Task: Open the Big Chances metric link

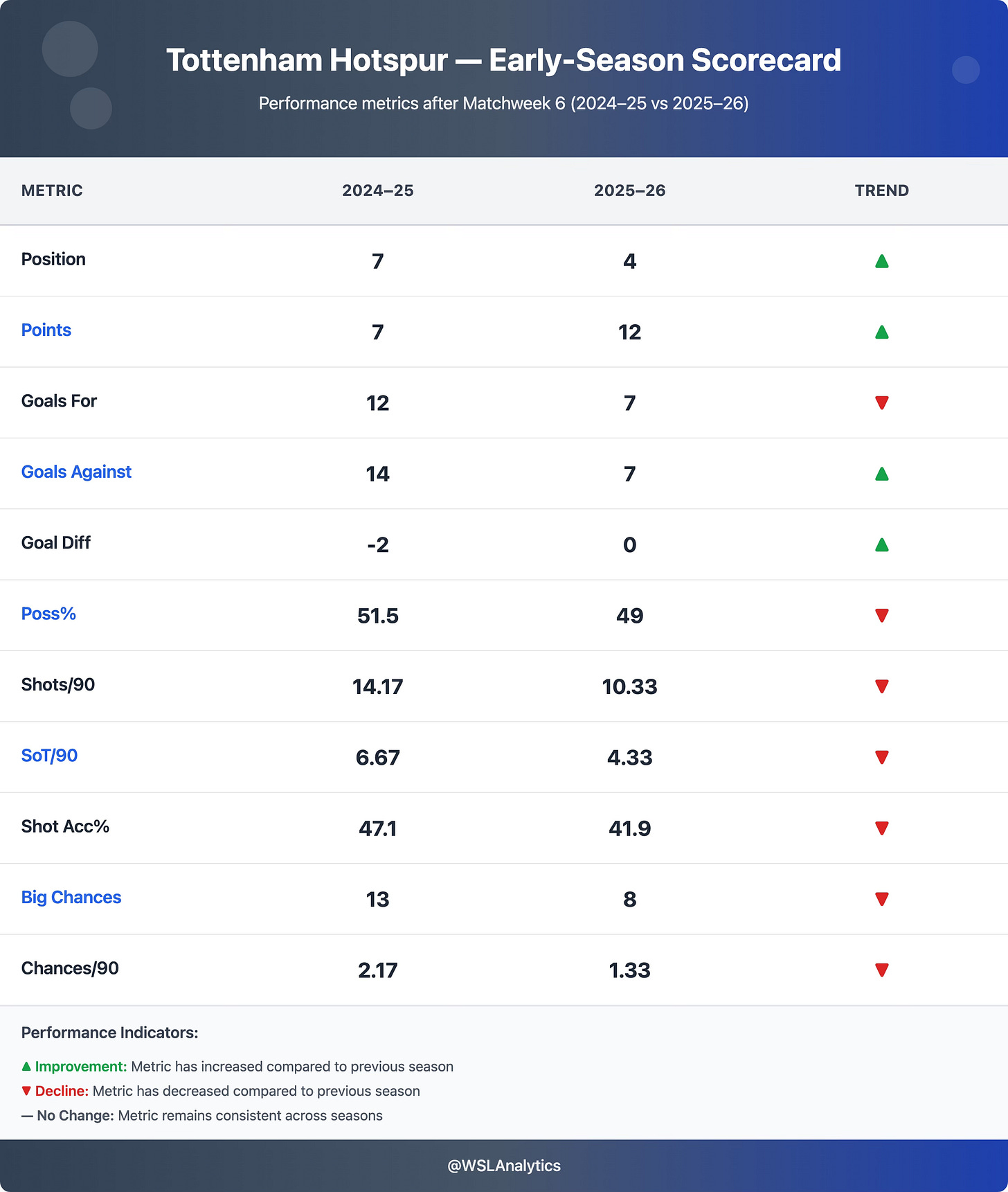Action: coord(71,897)
